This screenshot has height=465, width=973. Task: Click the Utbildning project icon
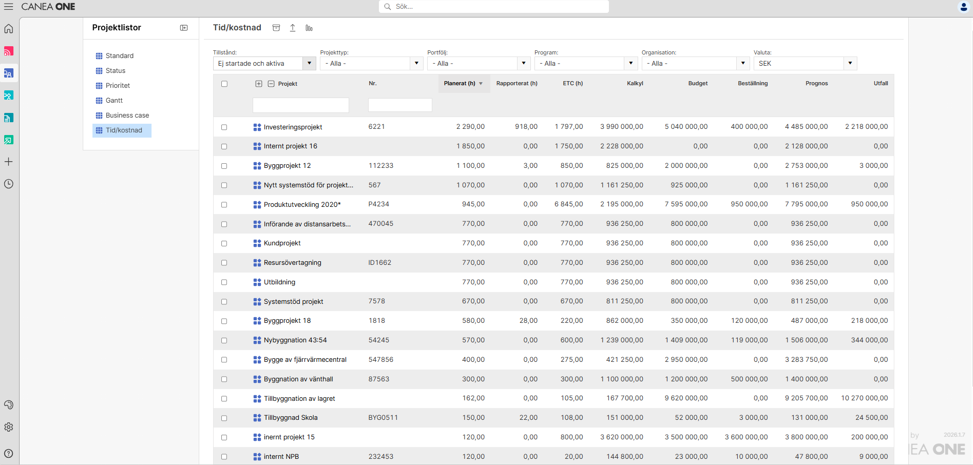pos(258,282)
